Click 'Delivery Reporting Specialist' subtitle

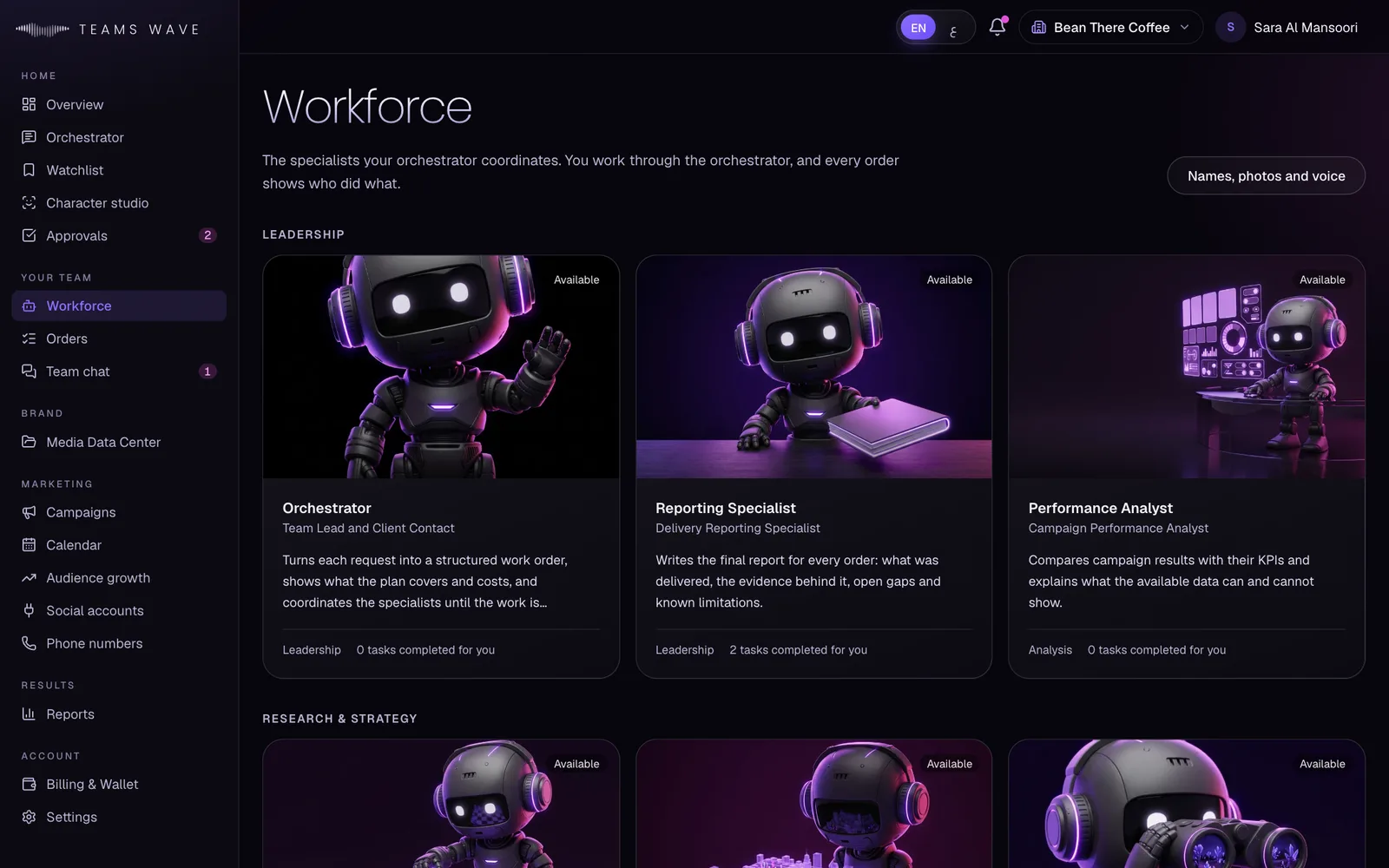pyautogui.click(x=738, y=528)
